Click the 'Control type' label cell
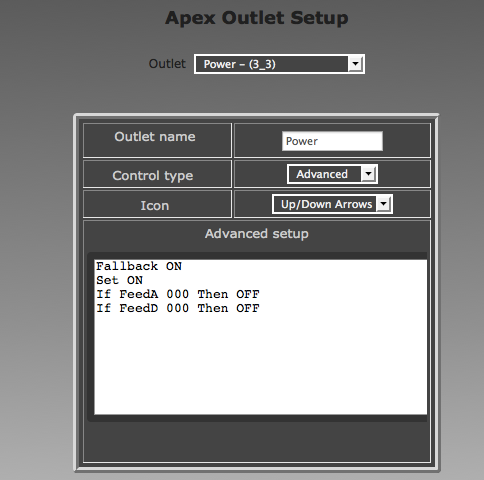Viewport: 484px width, 480px height. 157,174
